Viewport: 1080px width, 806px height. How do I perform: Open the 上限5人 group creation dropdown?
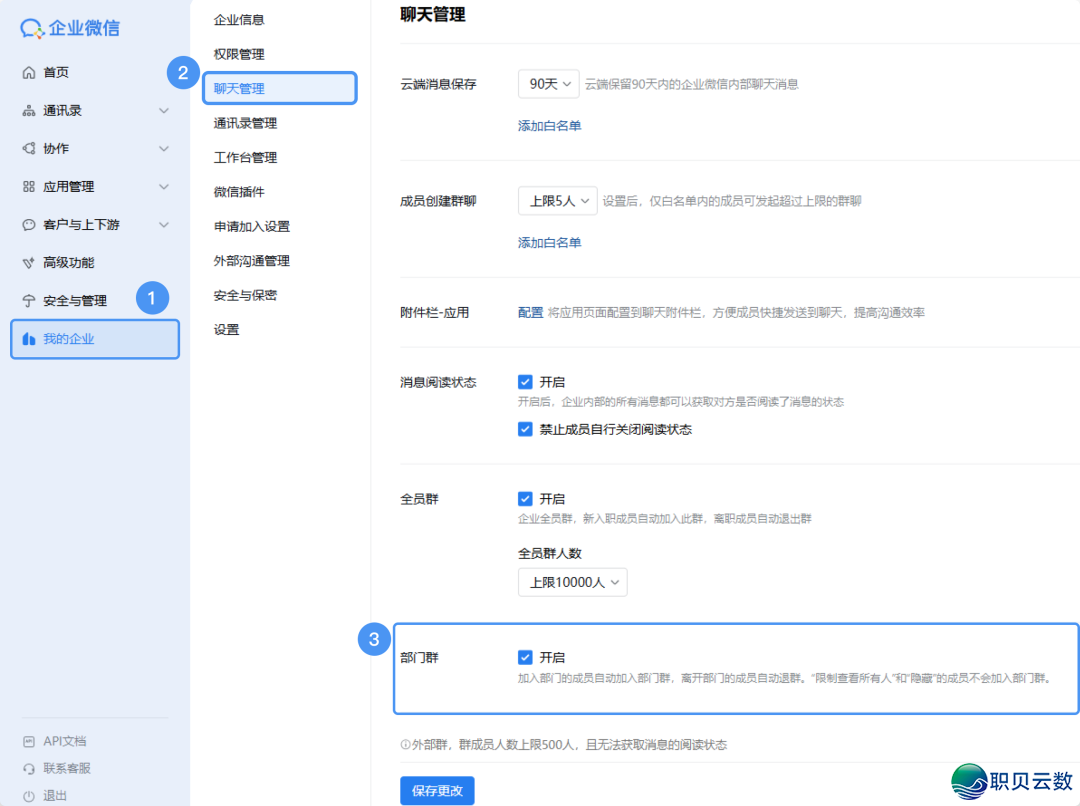pyautogui.click(x=557, y=201)
